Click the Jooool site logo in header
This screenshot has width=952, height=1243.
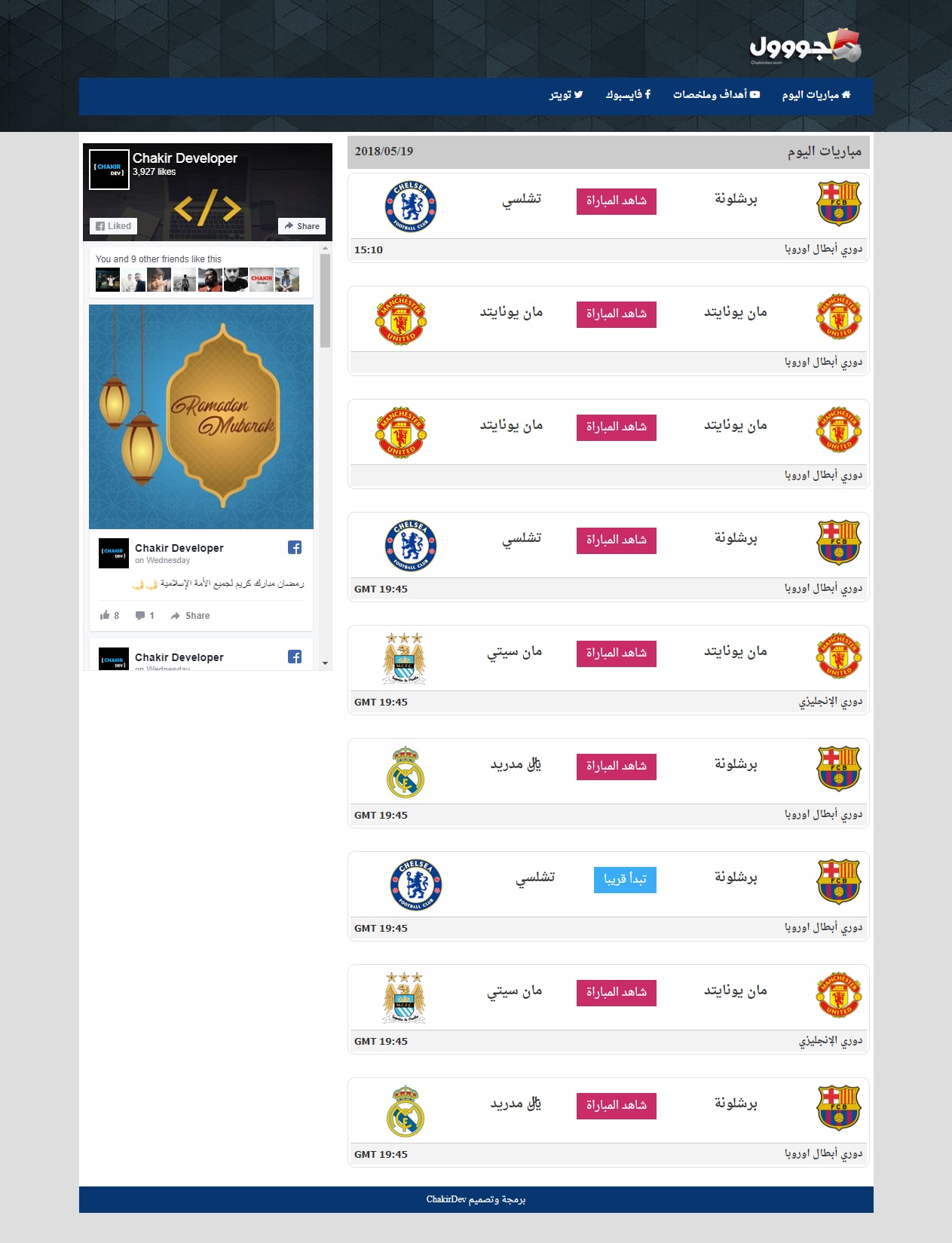(x=805, y=47)
